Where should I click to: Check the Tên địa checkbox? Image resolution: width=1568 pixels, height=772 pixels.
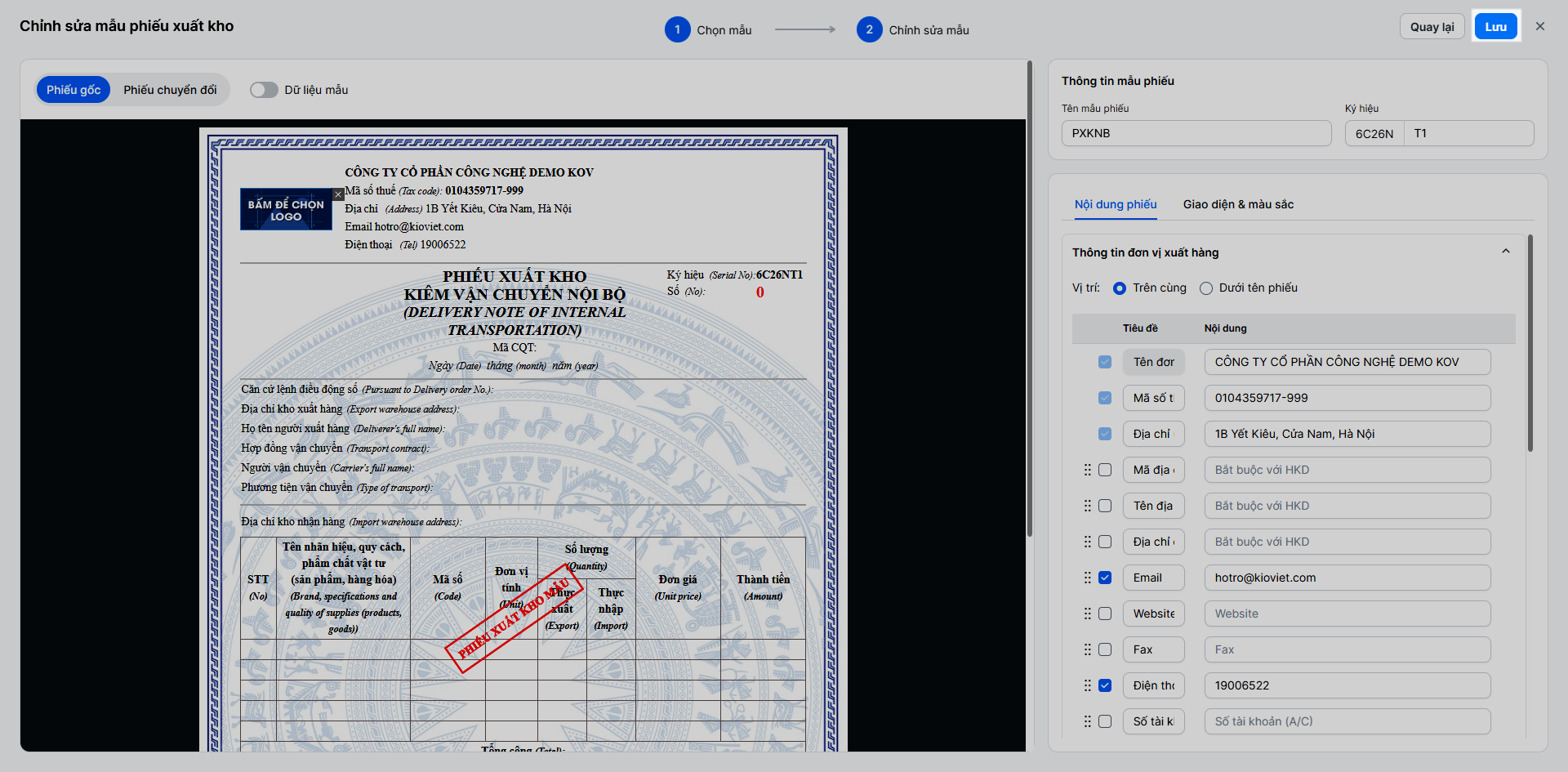pyautogui.click(x=1105, y=506)
